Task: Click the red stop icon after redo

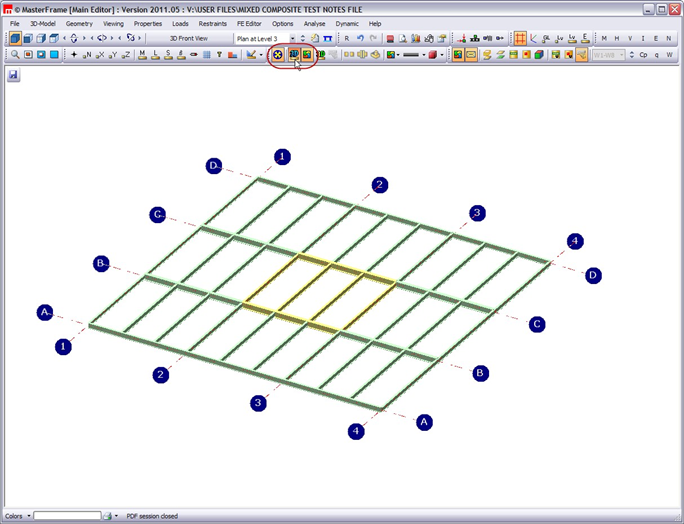Action: pos(390,38)
